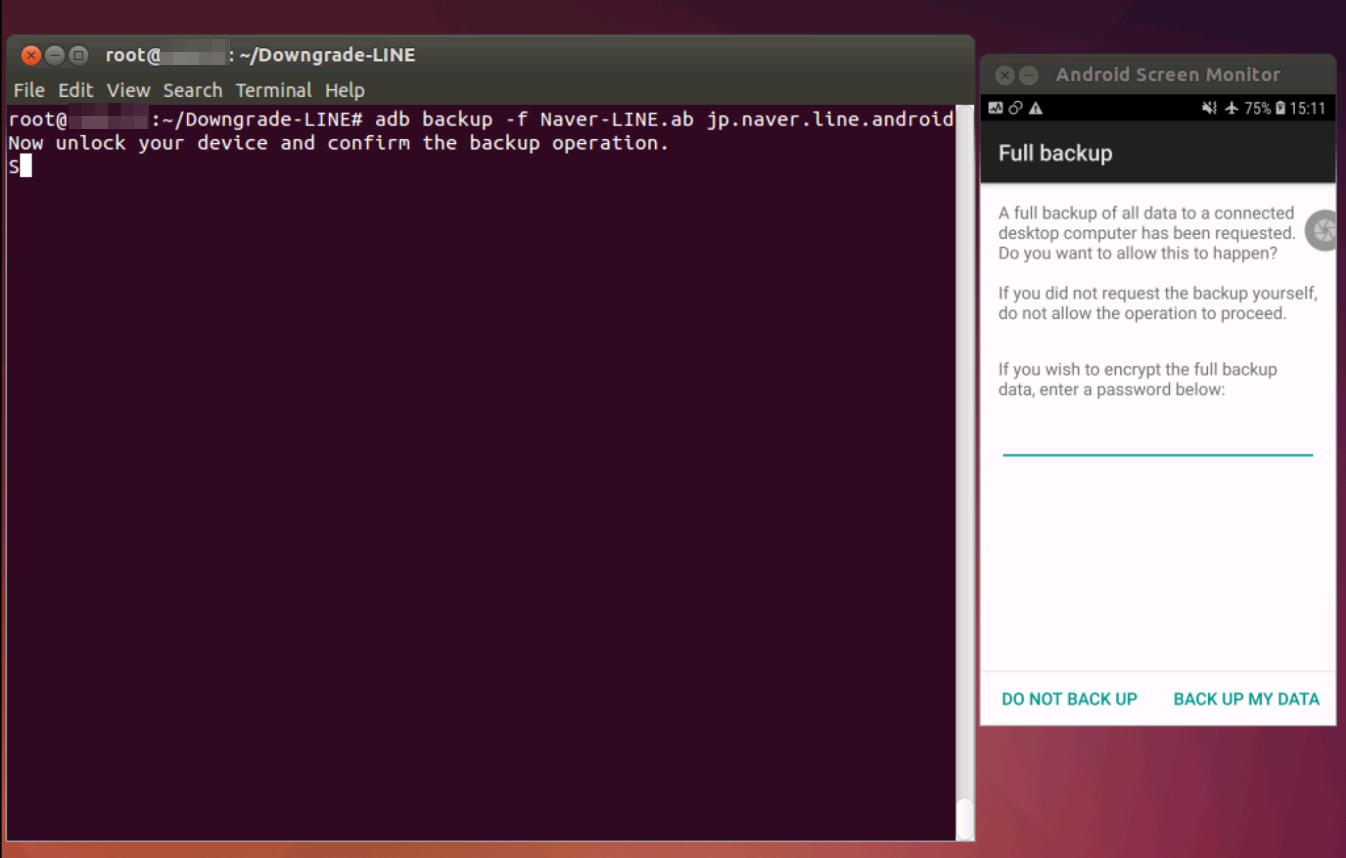1346x858 pixels.
Task: Click 'If you wish to encrypt' paragraph
Action: point(1137,379)
